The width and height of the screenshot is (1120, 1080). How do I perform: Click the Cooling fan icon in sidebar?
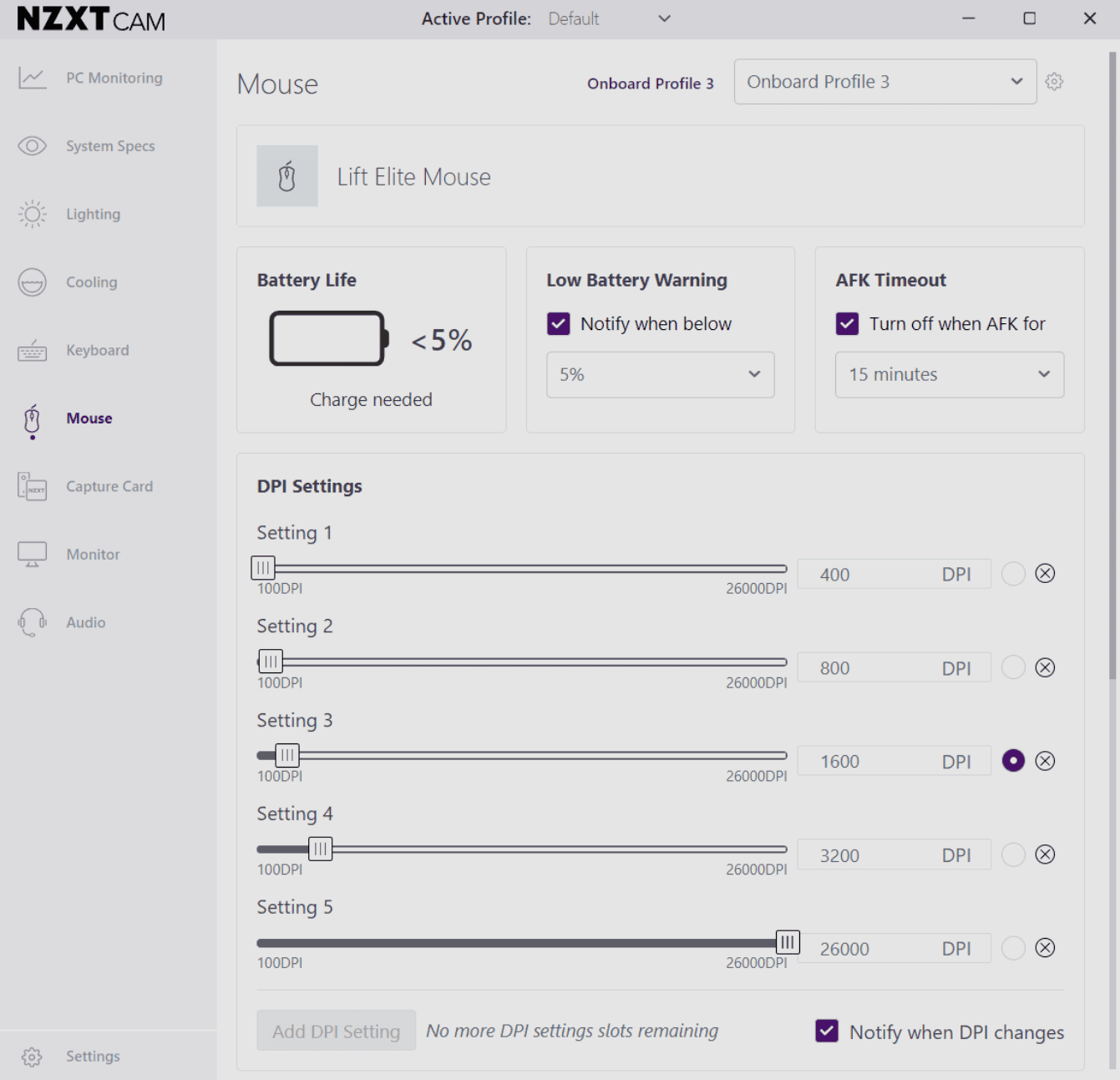point(33,282)
